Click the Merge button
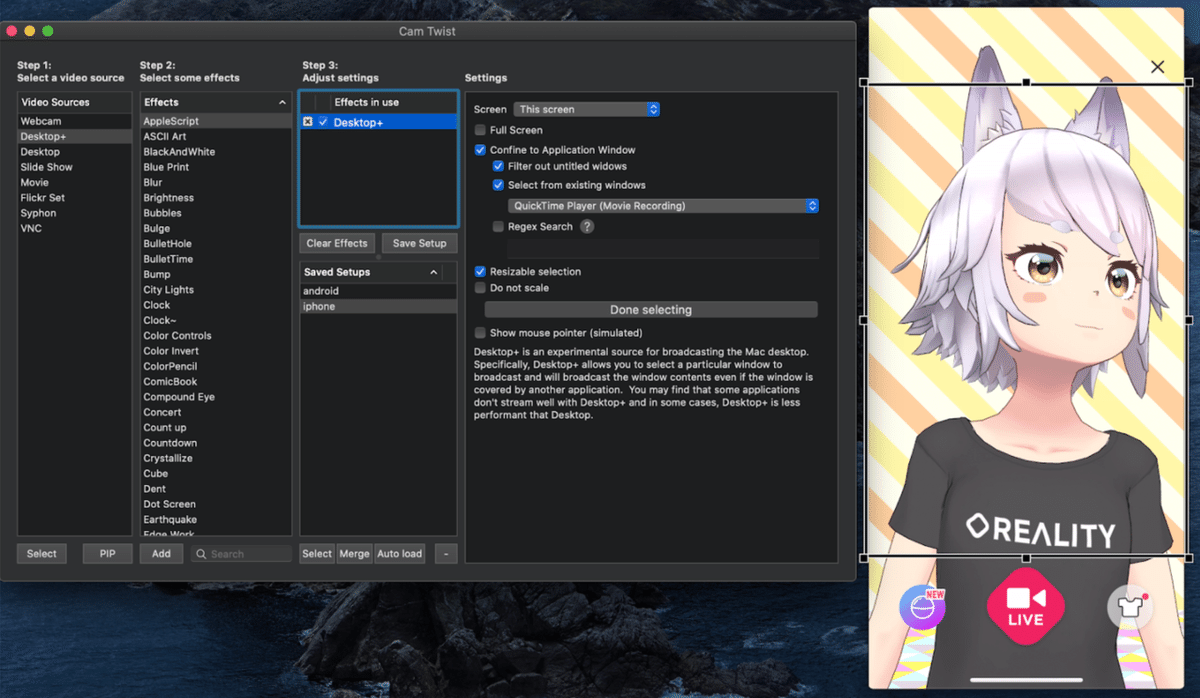 (x=354, y=554)
